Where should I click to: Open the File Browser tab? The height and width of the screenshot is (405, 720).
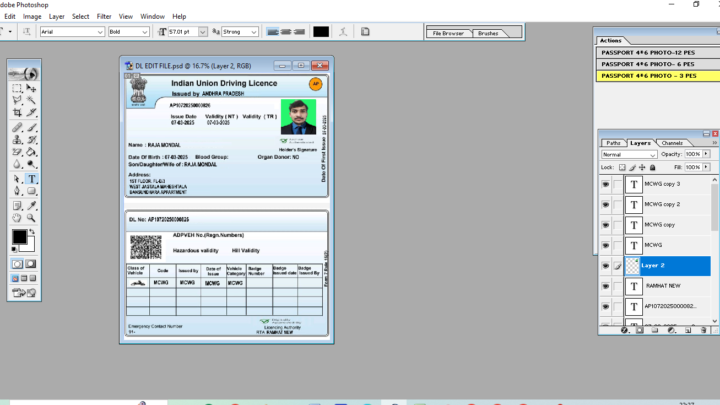[x=448, y=33]
